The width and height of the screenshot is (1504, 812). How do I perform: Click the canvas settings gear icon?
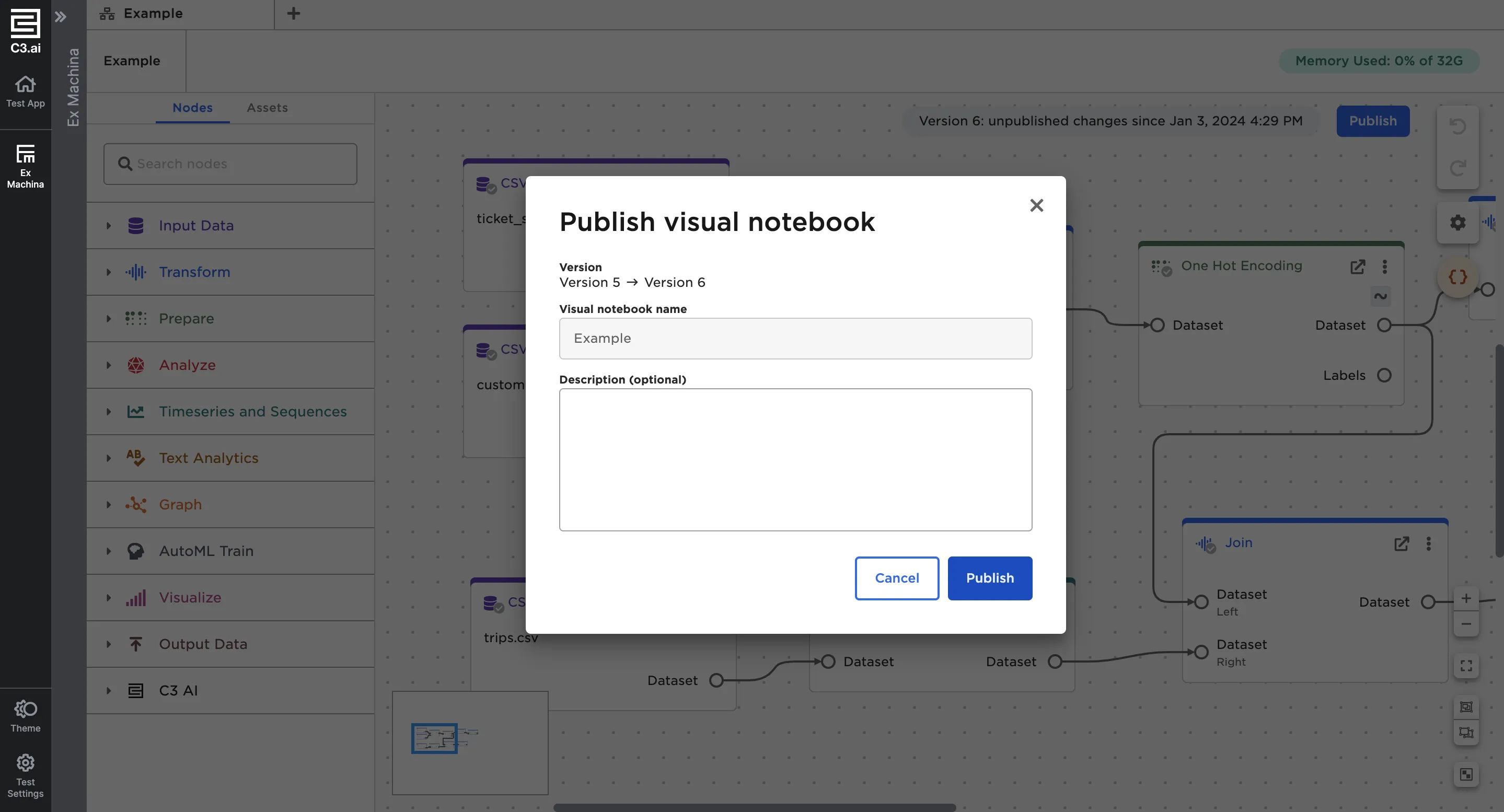pyautogui.click(x=1457, y=223)
